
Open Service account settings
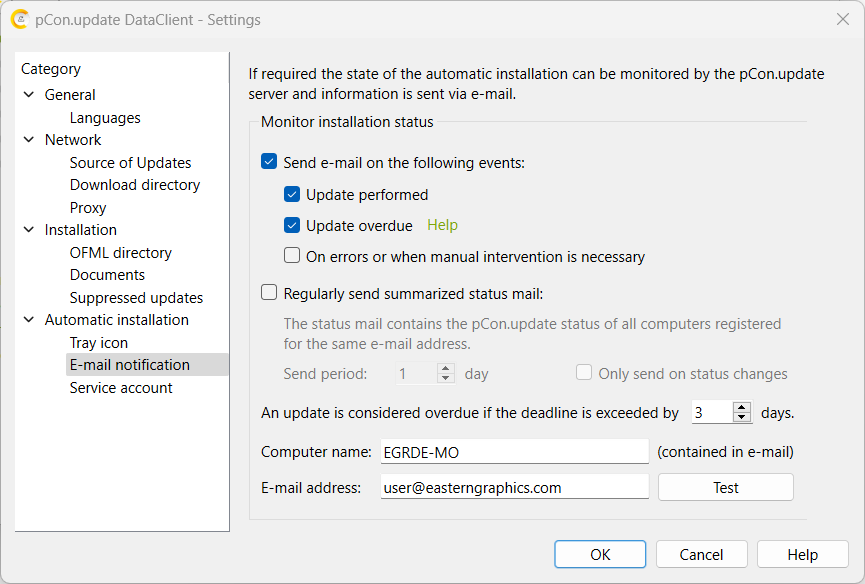(121, 388)
